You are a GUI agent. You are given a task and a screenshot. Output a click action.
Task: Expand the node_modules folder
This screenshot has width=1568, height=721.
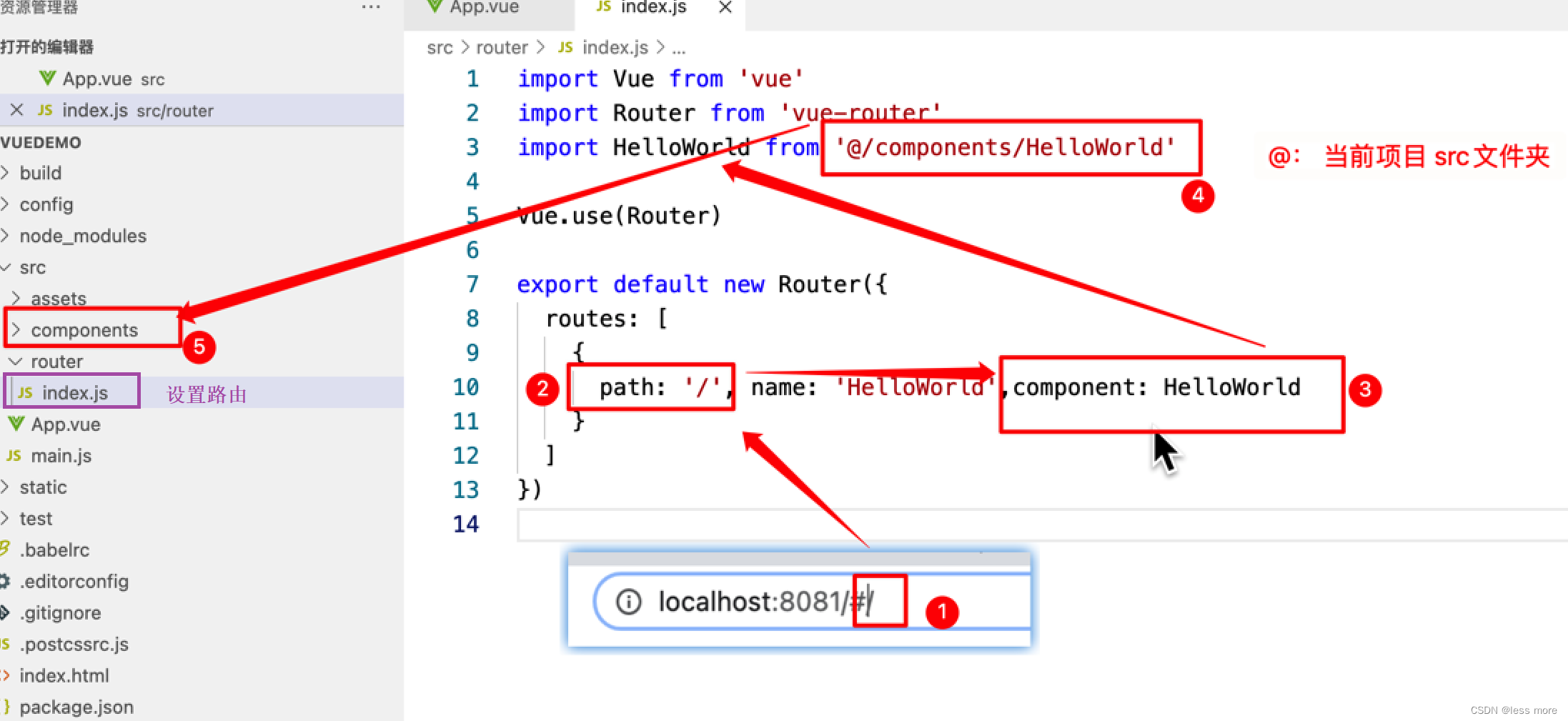click(x=83, y=236)
